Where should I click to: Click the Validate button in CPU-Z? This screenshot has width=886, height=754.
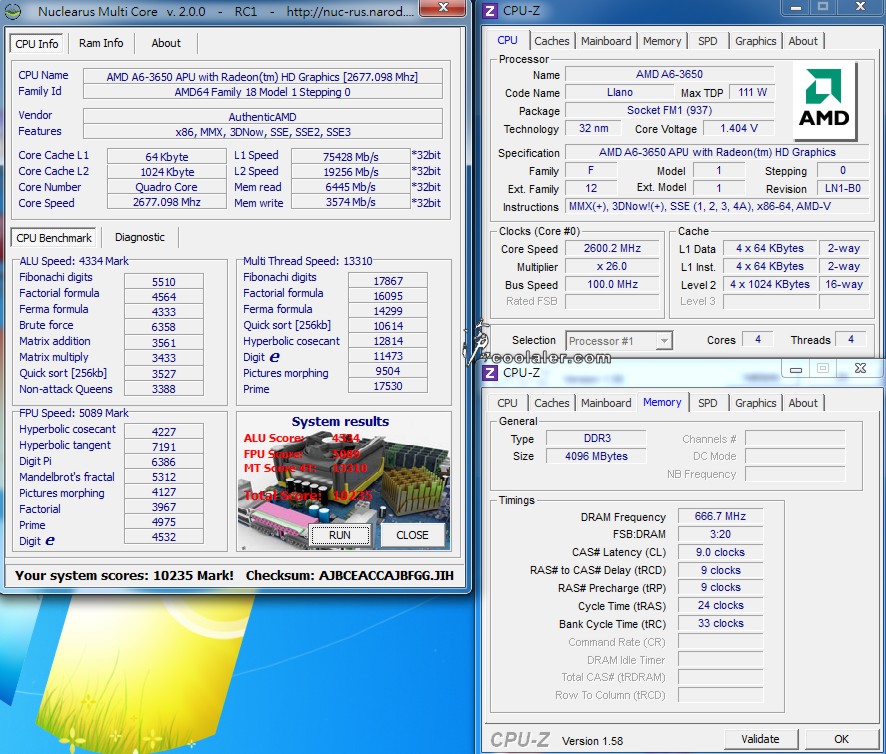click(761, 739)
